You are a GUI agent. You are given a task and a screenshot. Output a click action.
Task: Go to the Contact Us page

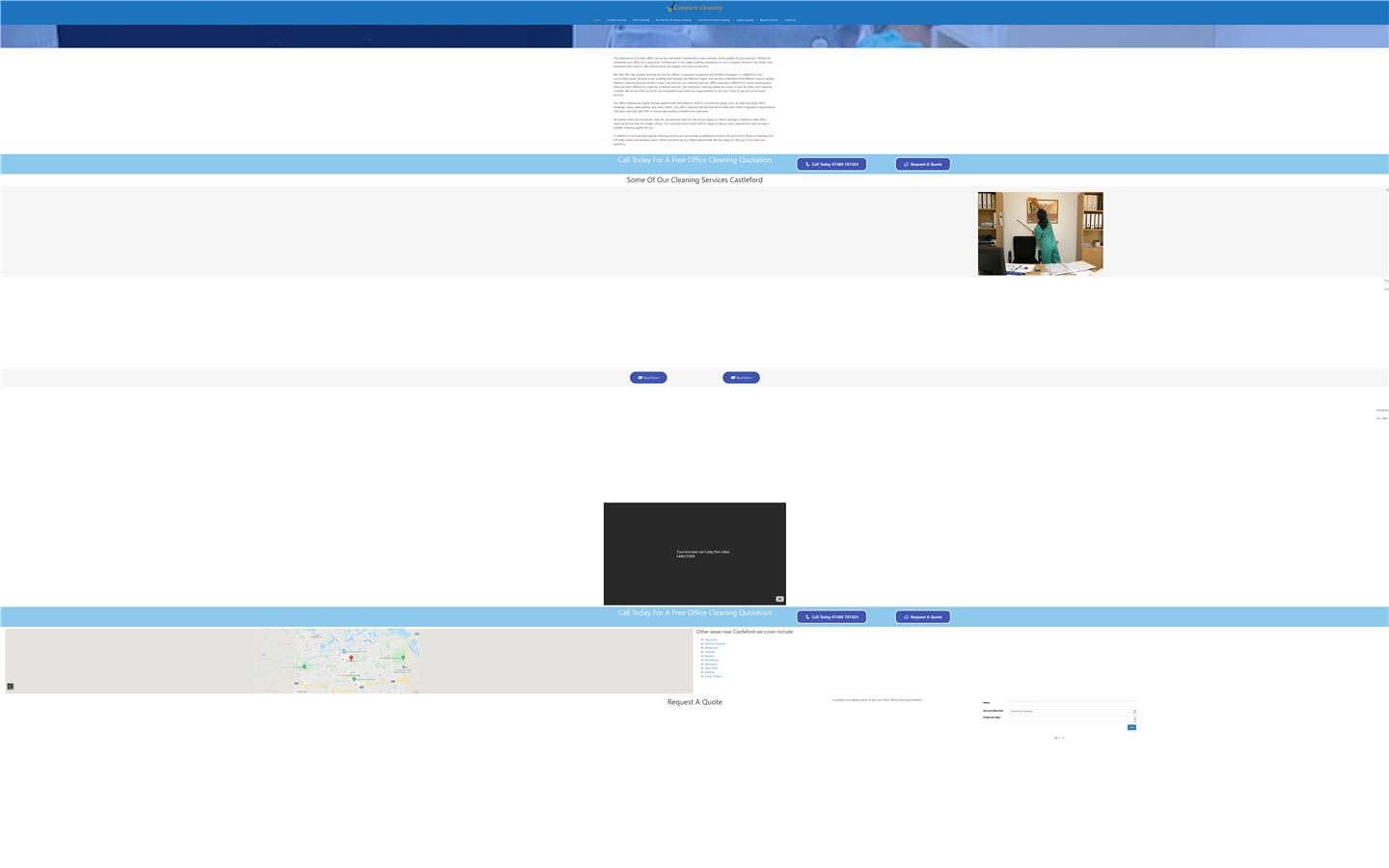[790, 20]
